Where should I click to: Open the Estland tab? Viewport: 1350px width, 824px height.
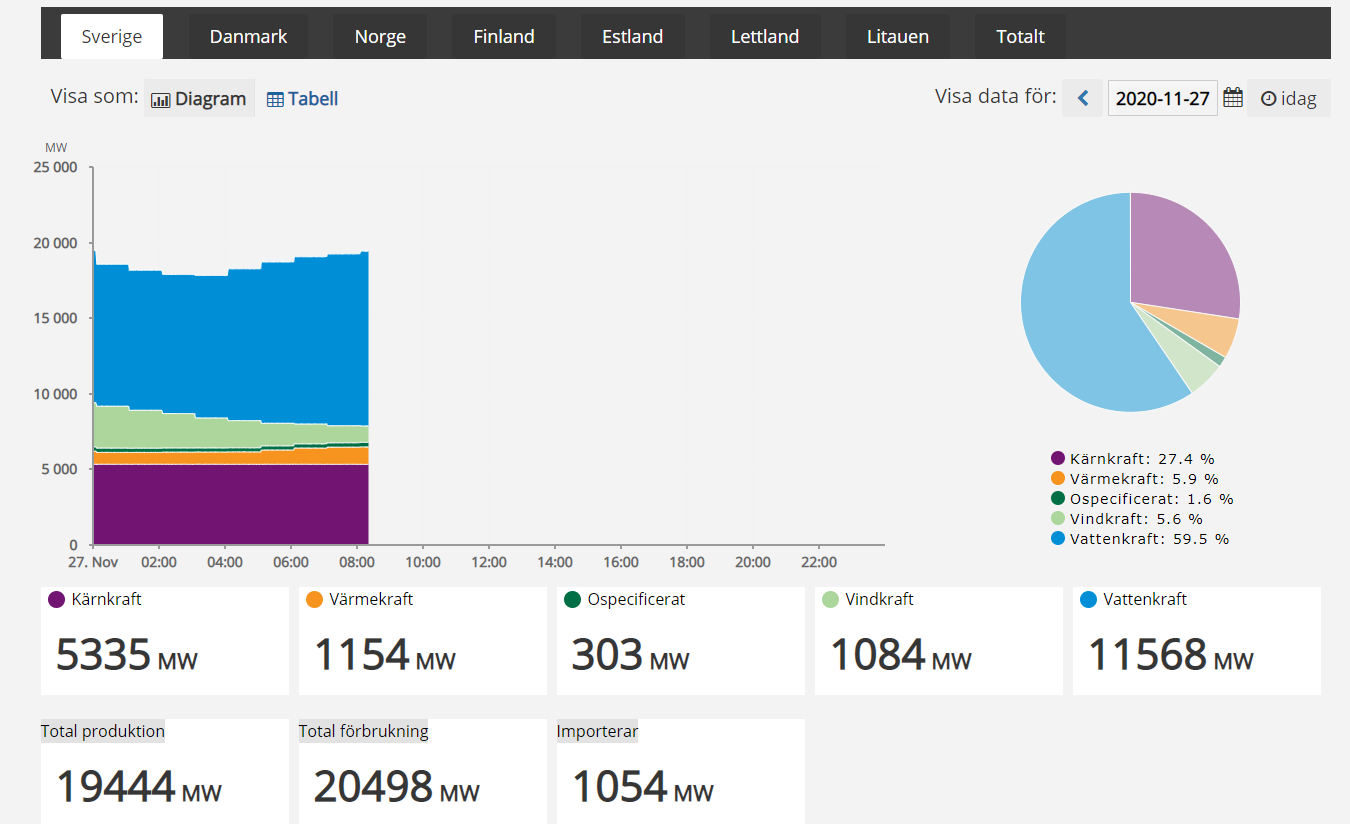click(632, 37)
